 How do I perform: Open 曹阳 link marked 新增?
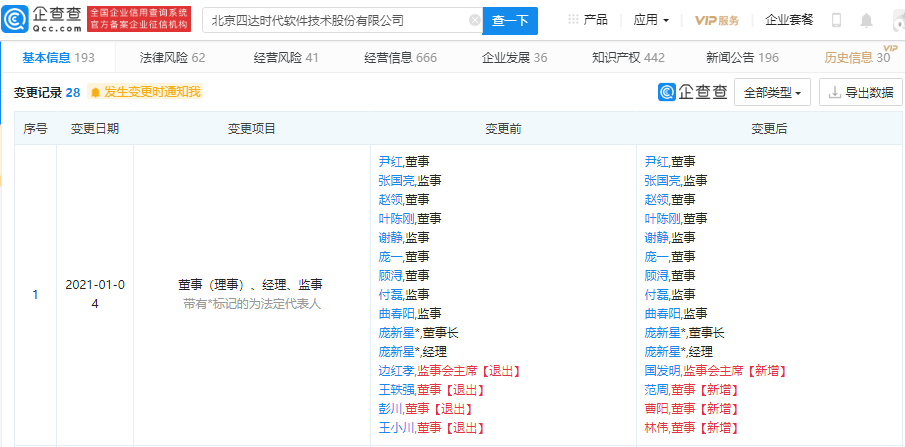click(x=657, y=409)
